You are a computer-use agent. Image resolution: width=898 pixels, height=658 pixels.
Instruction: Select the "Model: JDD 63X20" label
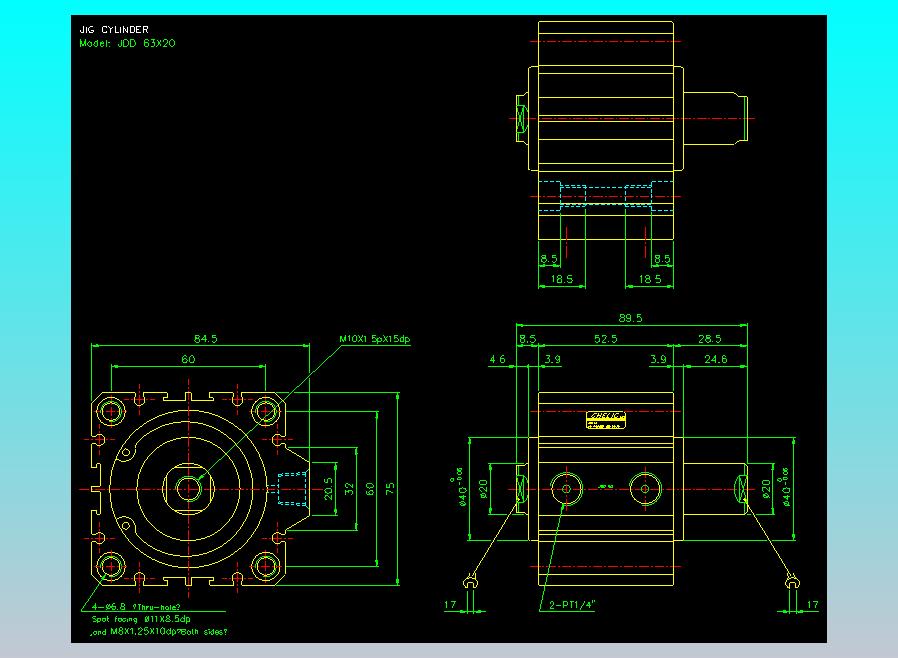coord(127,44)
